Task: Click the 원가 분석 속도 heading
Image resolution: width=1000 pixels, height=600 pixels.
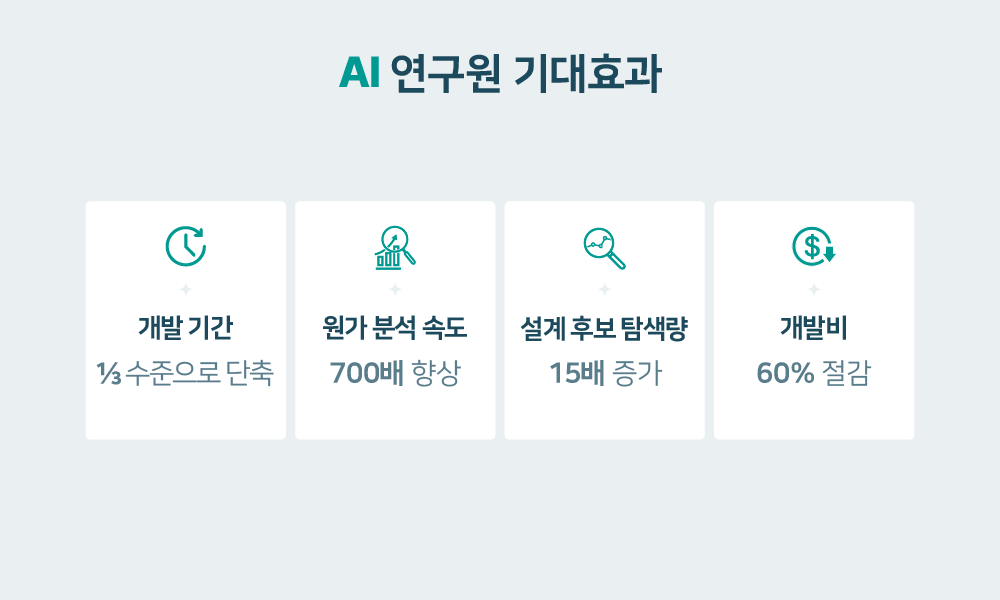Action: pyautogui.click(x=395, y=328)
